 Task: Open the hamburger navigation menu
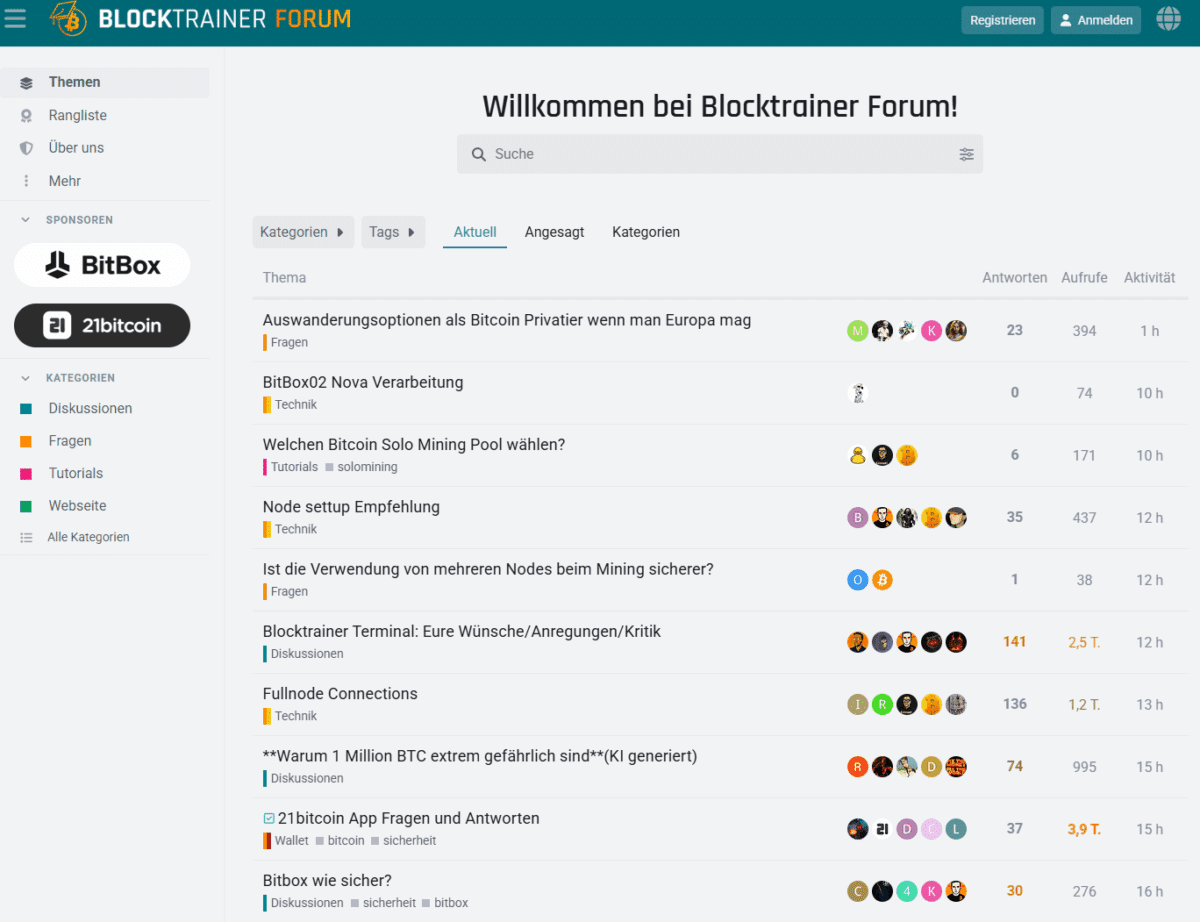(15, 19)
